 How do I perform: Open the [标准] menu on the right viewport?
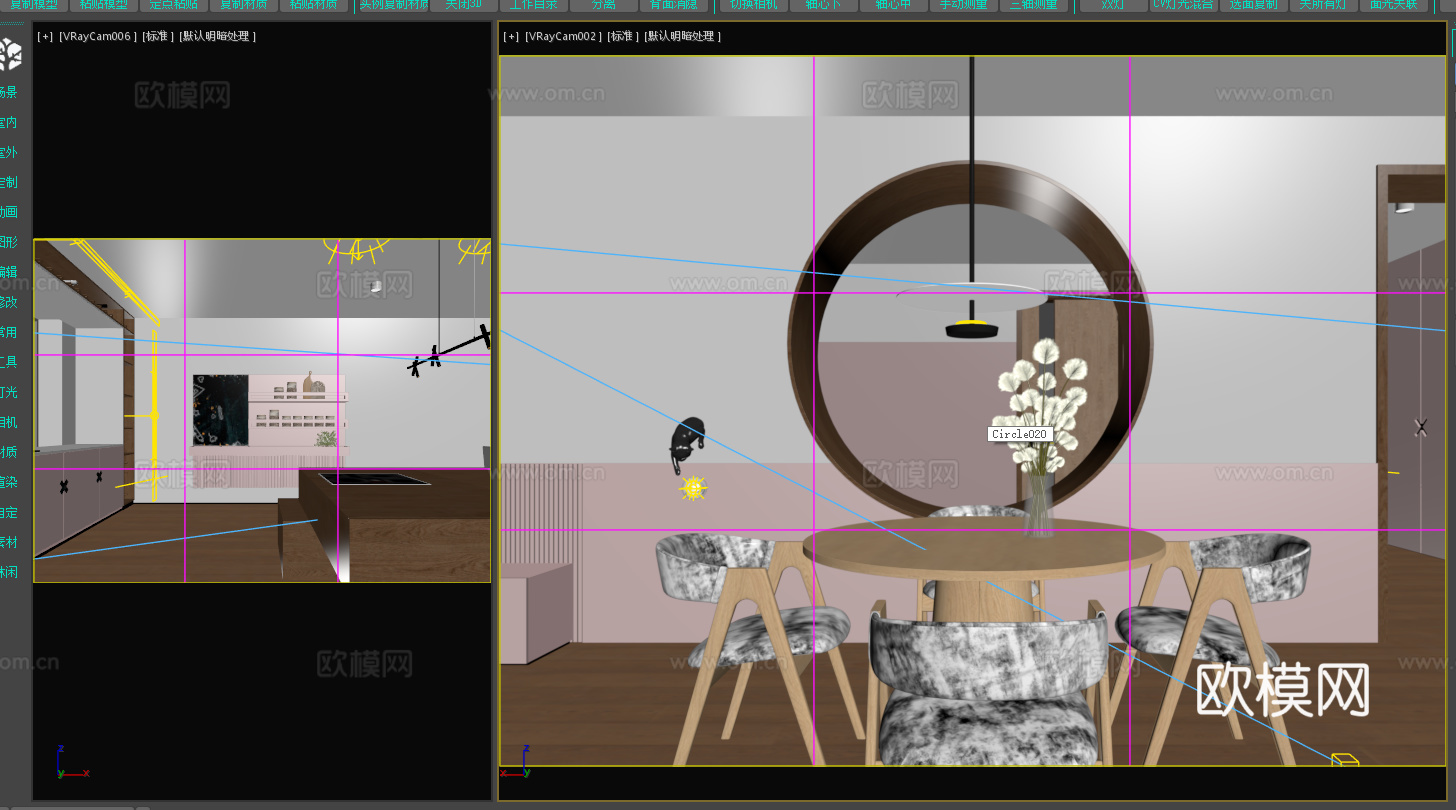click(621, 36)
